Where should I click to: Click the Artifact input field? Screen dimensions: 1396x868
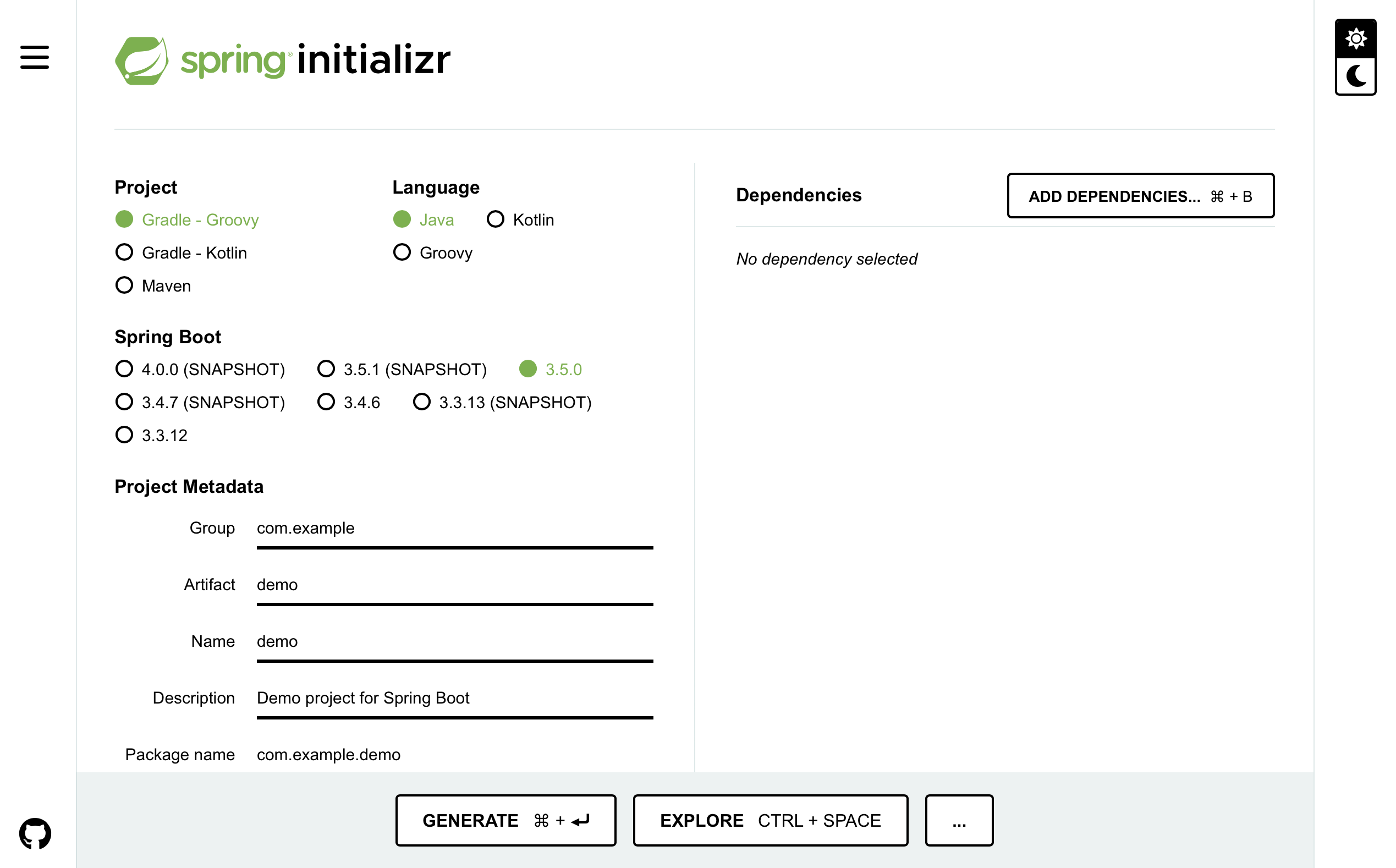tap(455, 586)
